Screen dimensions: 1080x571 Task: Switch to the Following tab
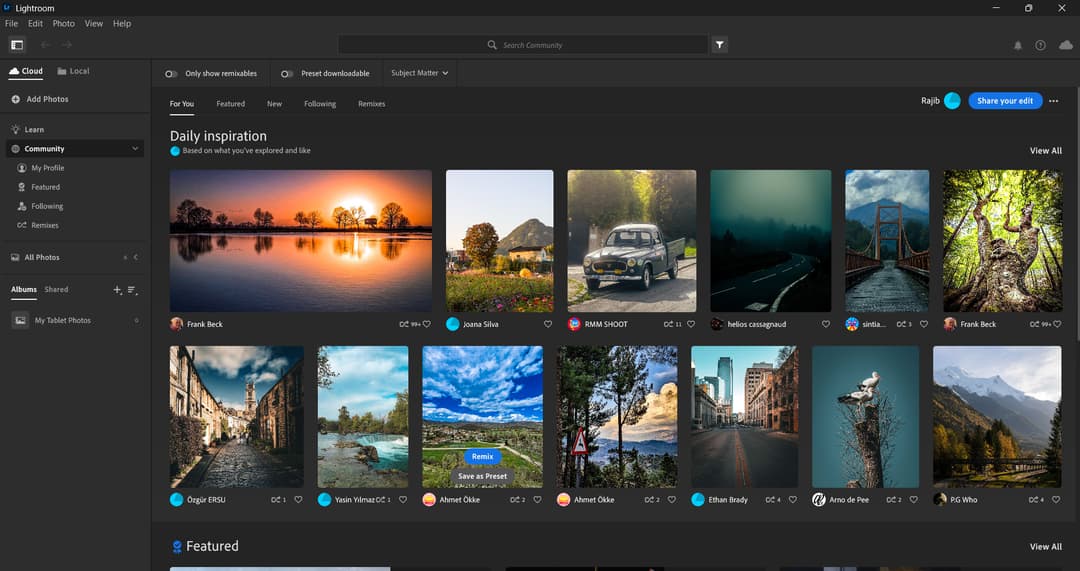(320, 104)
